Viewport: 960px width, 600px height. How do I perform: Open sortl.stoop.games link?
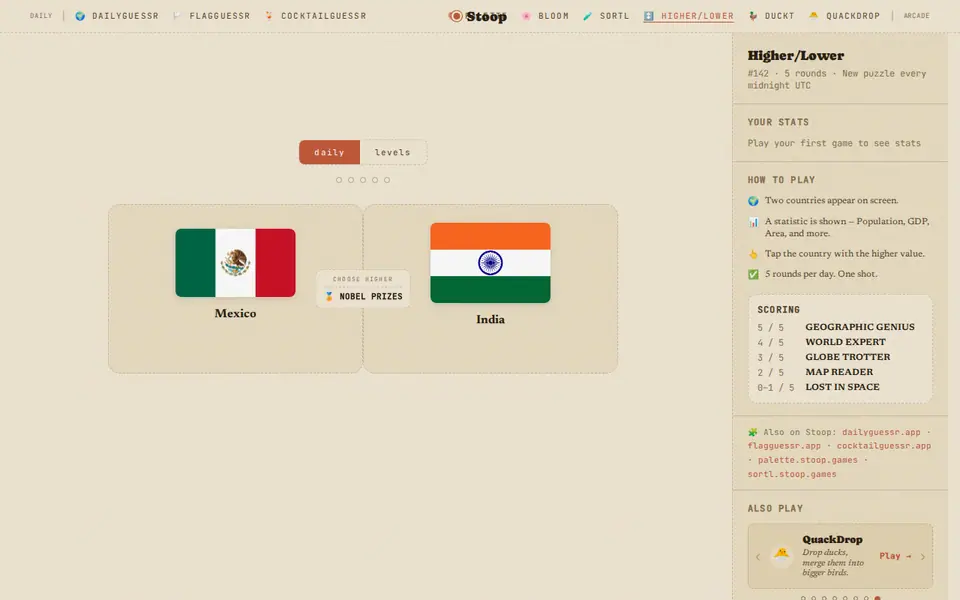(x=792, y=474)
